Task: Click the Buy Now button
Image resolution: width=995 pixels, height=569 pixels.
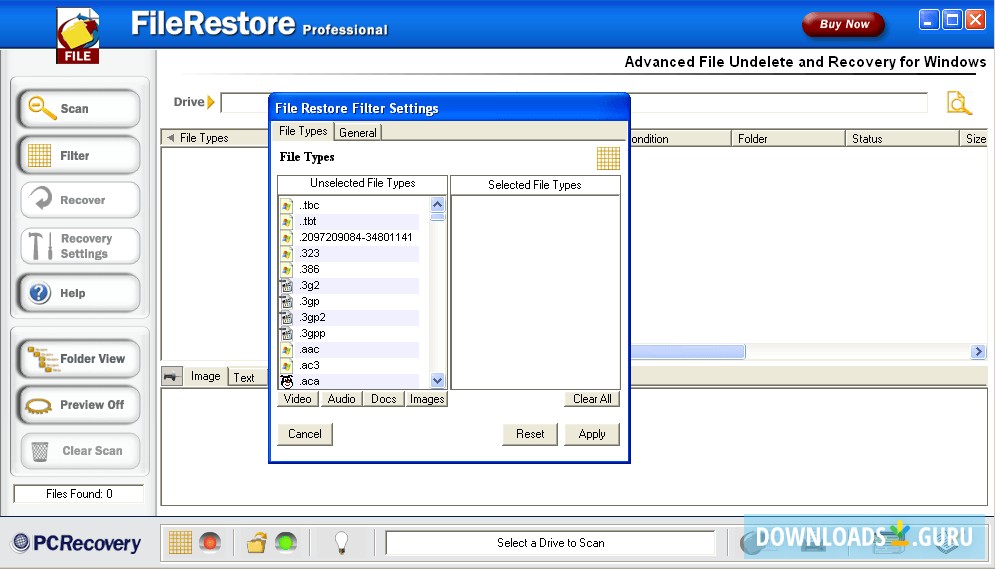Action: [843, 24]
